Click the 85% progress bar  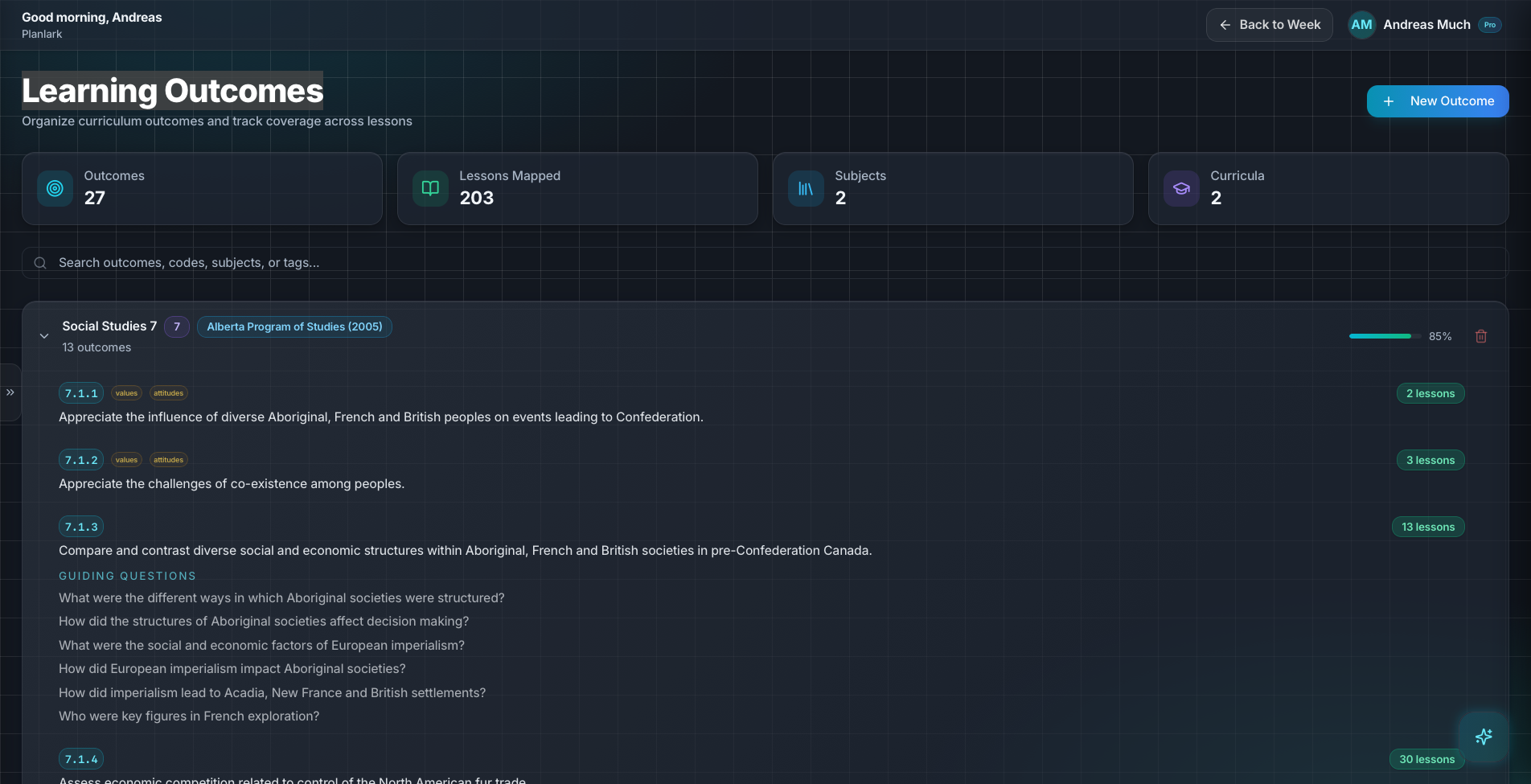(1382, 336)
